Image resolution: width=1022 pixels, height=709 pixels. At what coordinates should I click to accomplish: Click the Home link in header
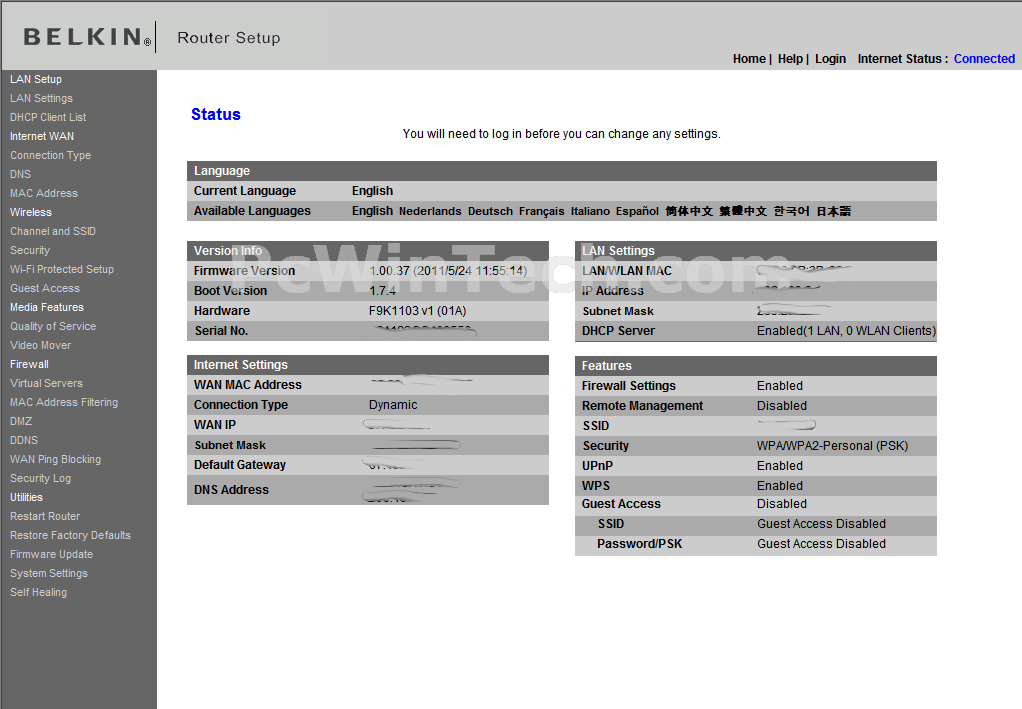tap(749, 59)
